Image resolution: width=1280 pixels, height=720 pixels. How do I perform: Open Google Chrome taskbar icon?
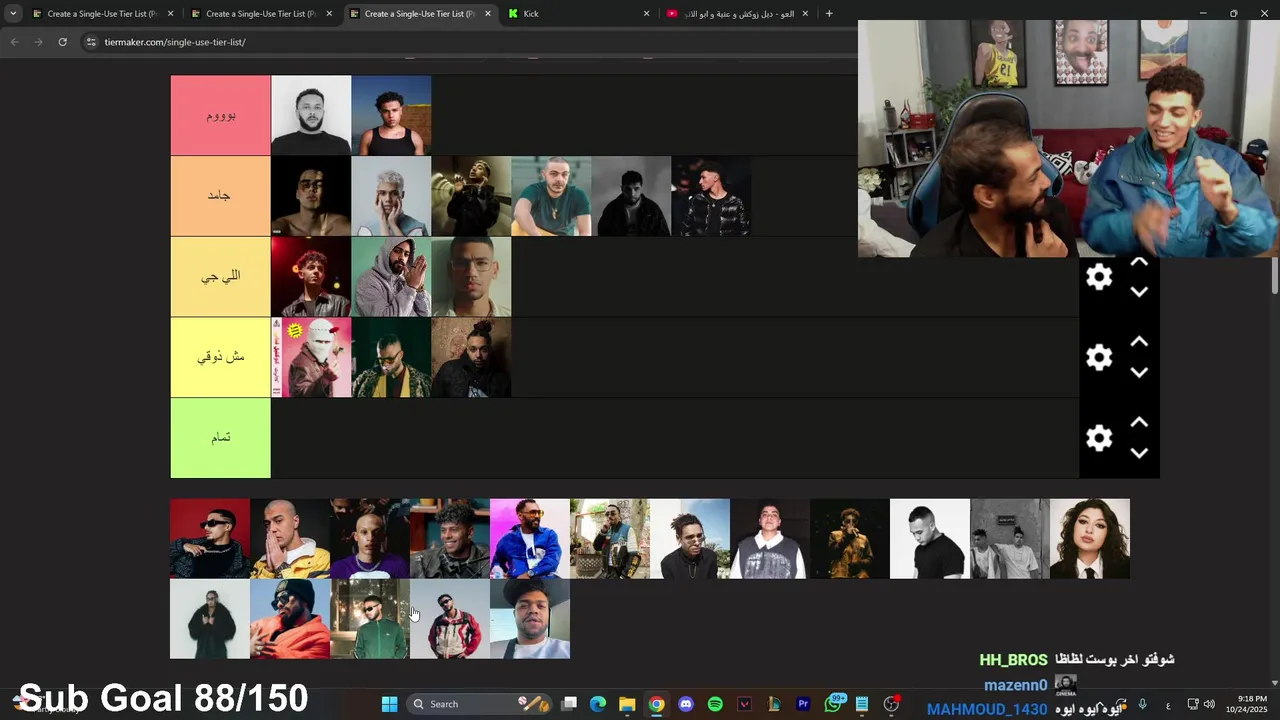click(656, 704)
